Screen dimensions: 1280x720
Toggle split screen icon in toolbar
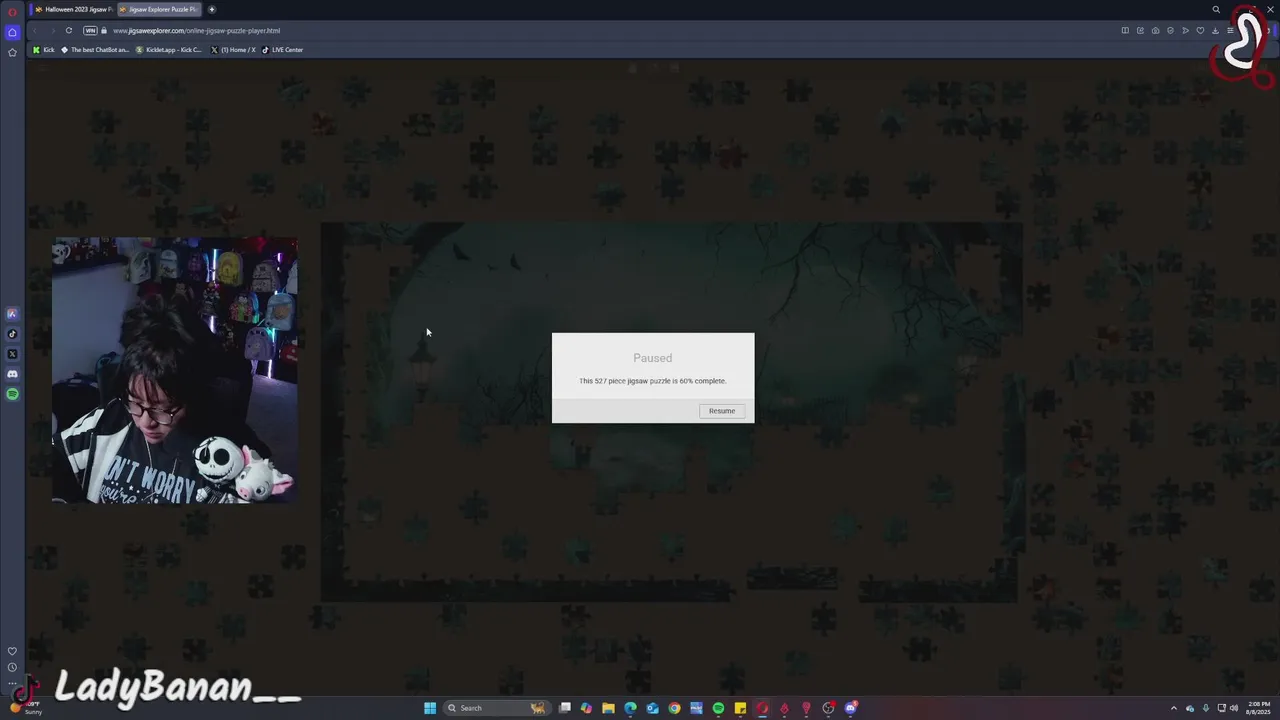click(1125, 30)
